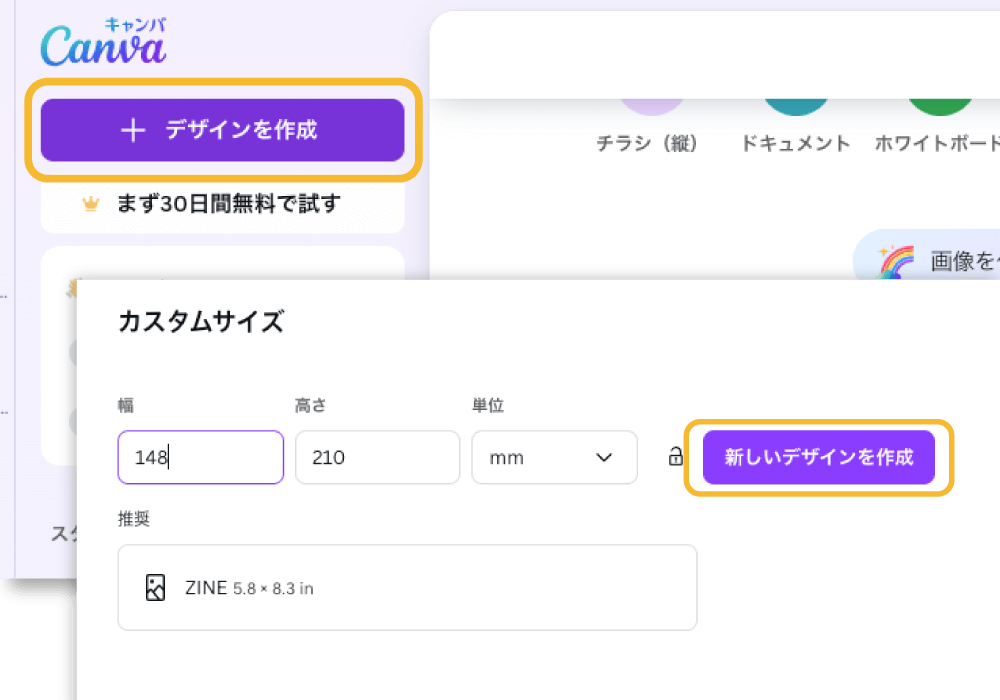This screenshot has width=1000, height=700.
Task: Click the 高さ height input showing 210
Action: pyautogui.click(x=377, y=457)
